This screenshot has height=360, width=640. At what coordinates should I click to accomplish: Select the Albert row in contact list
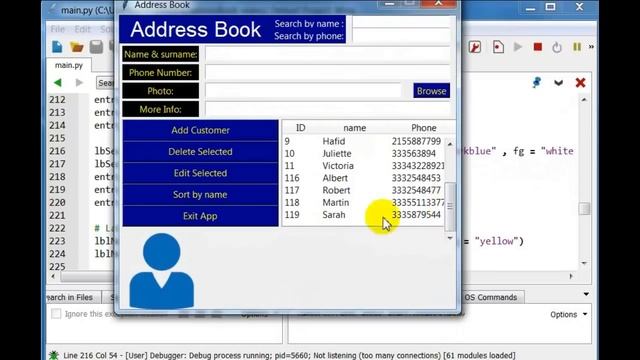(x=363, y=178)
